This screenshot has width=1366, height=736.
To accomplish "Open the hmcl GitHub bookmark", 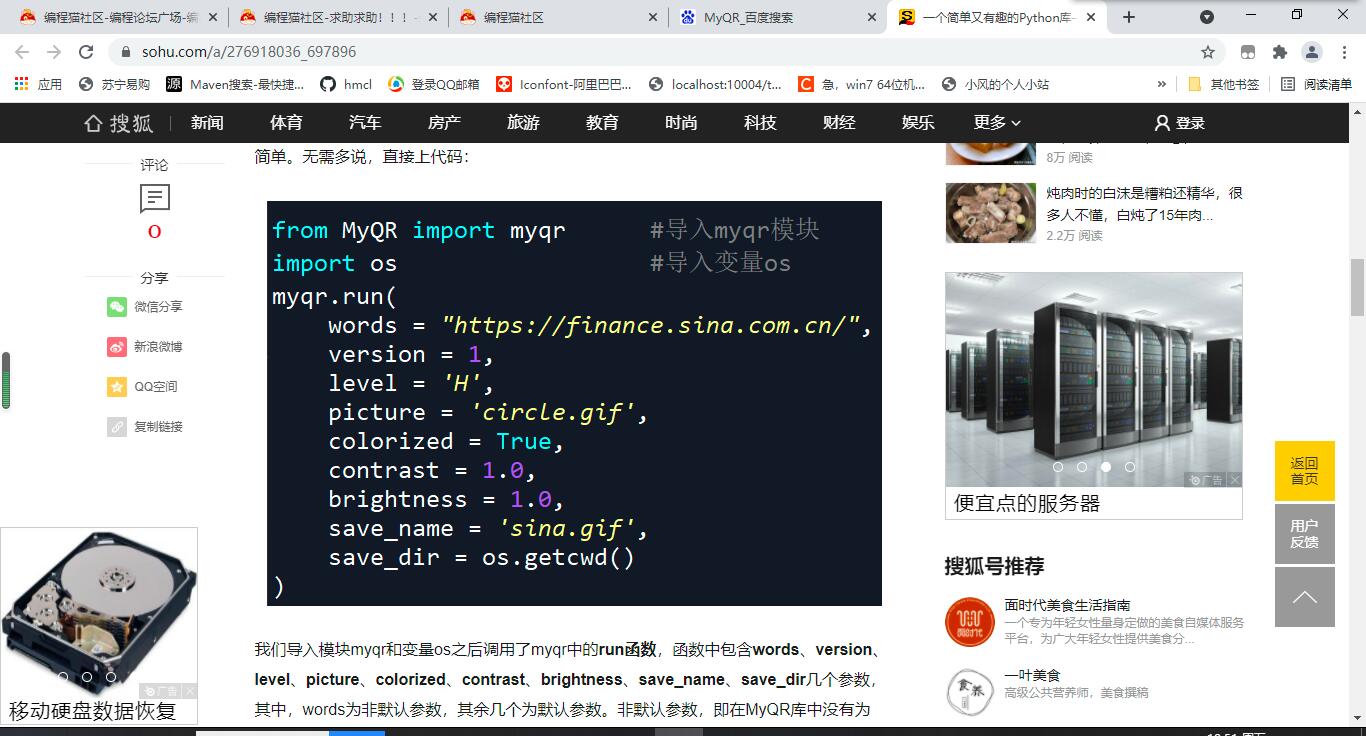I will tap(346, 84).
